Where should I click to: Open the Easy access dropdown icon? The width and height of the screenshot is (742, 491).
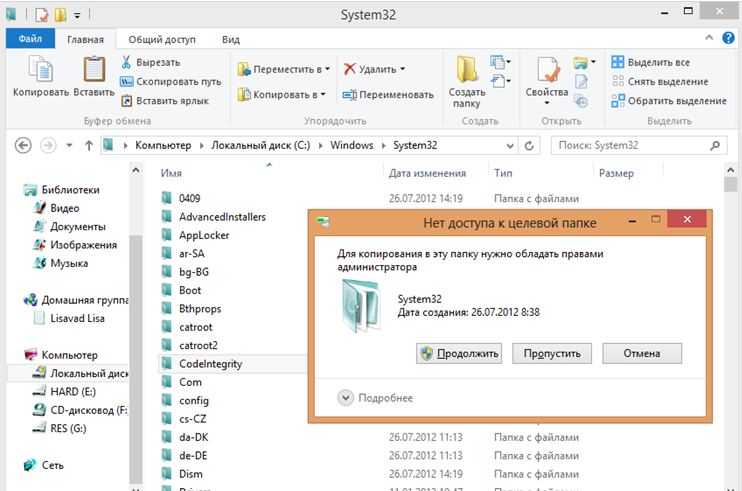click(x=500, y=81)
